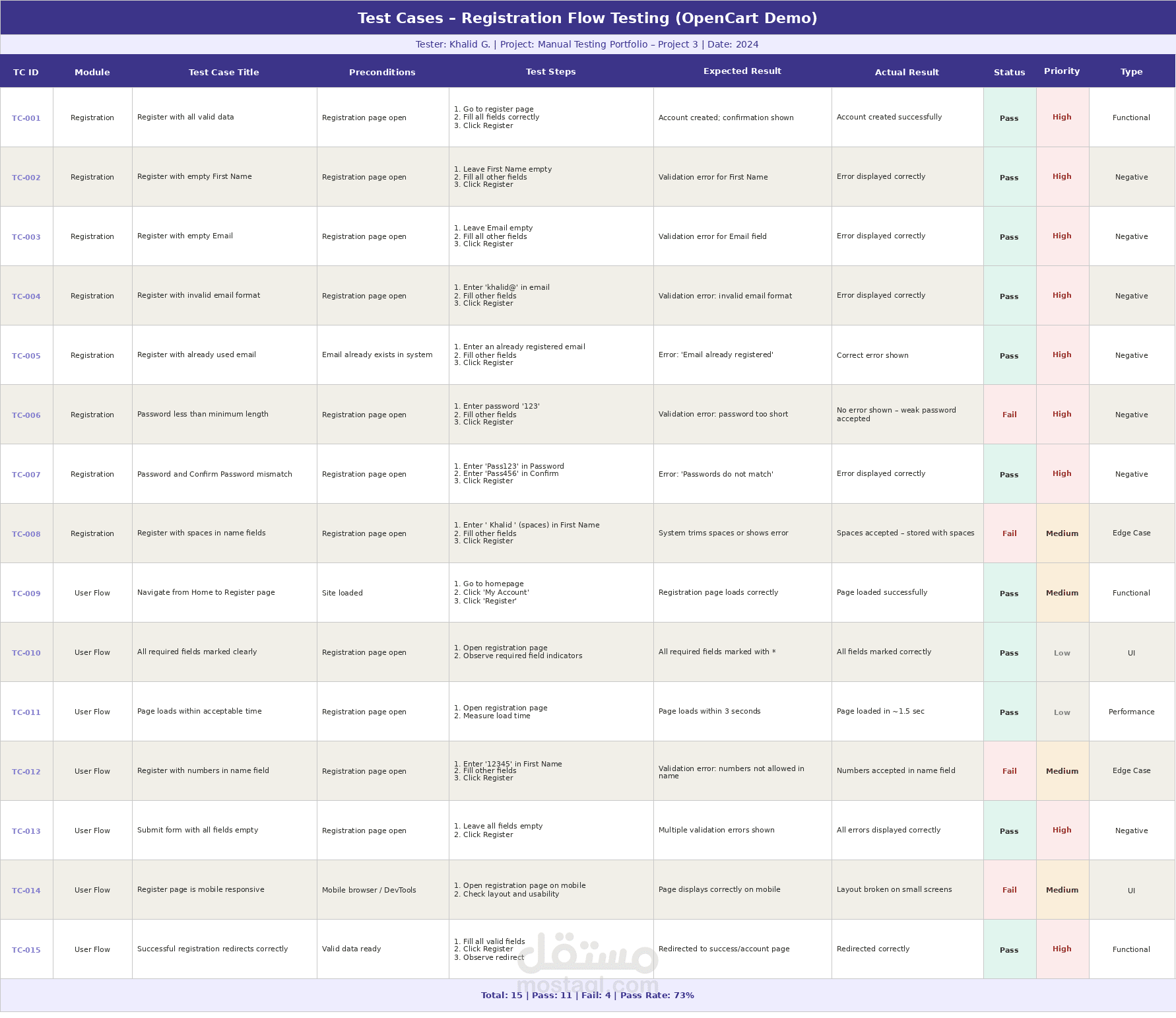This screenshot has height=1018, width=1176.
Task: Select the TC-012 test case ID
Action: pyautogui.click(x=26, y=772)
